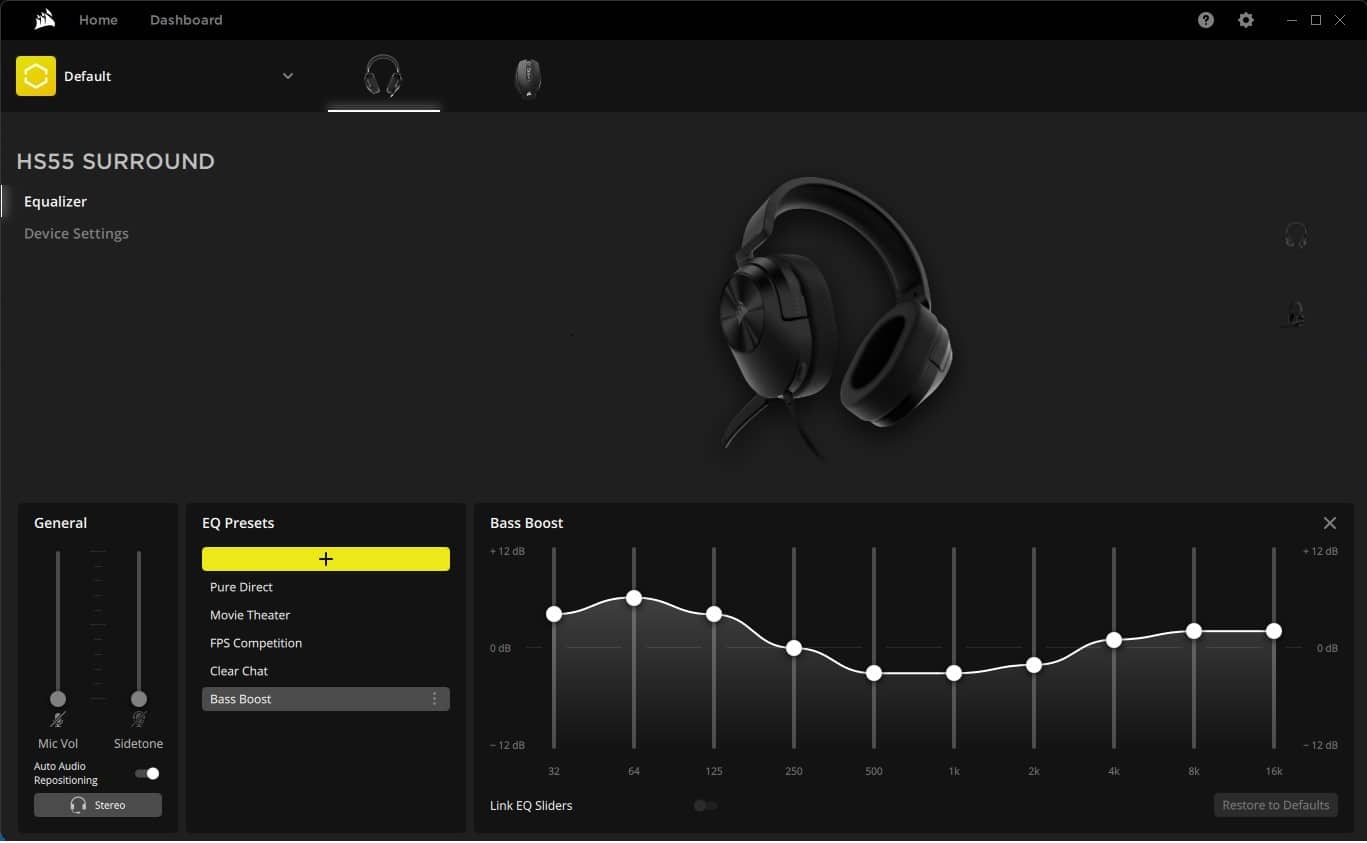Open the settings gear icon

point(1246,20)
